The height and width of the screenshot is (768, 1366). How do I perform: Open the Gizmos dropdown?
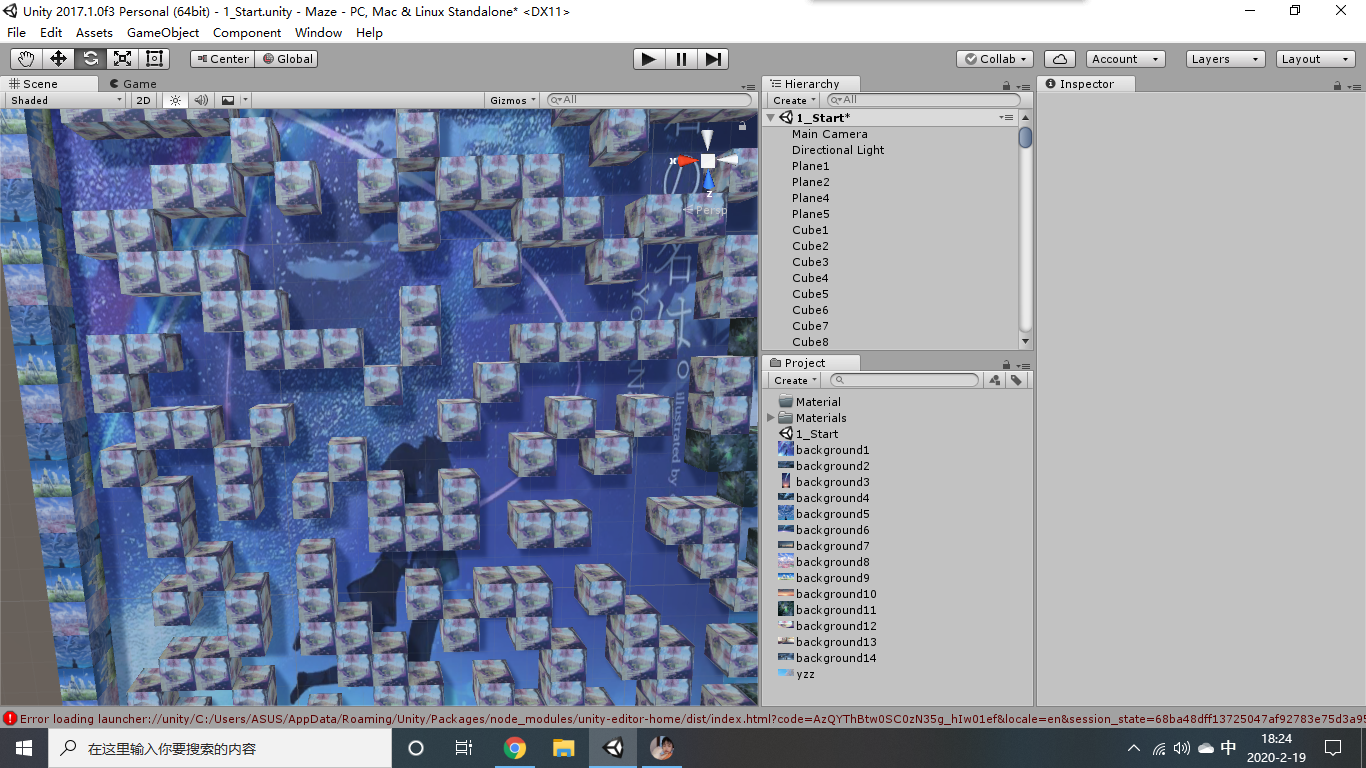[510, 100]
